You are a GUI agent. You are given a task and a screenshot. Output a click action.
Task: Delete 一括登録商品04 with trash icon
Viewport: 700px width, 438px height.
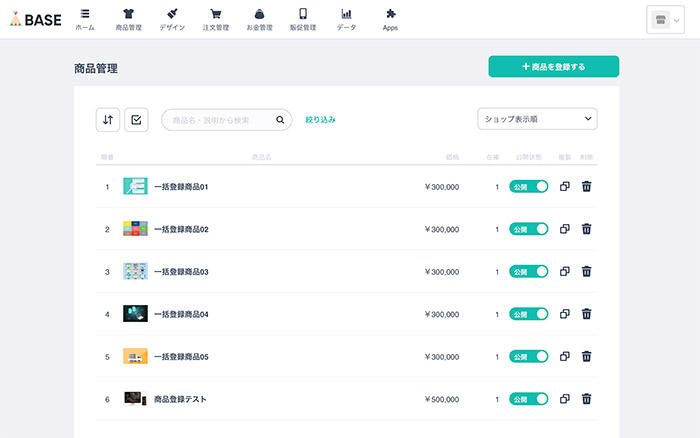(587, 313)
